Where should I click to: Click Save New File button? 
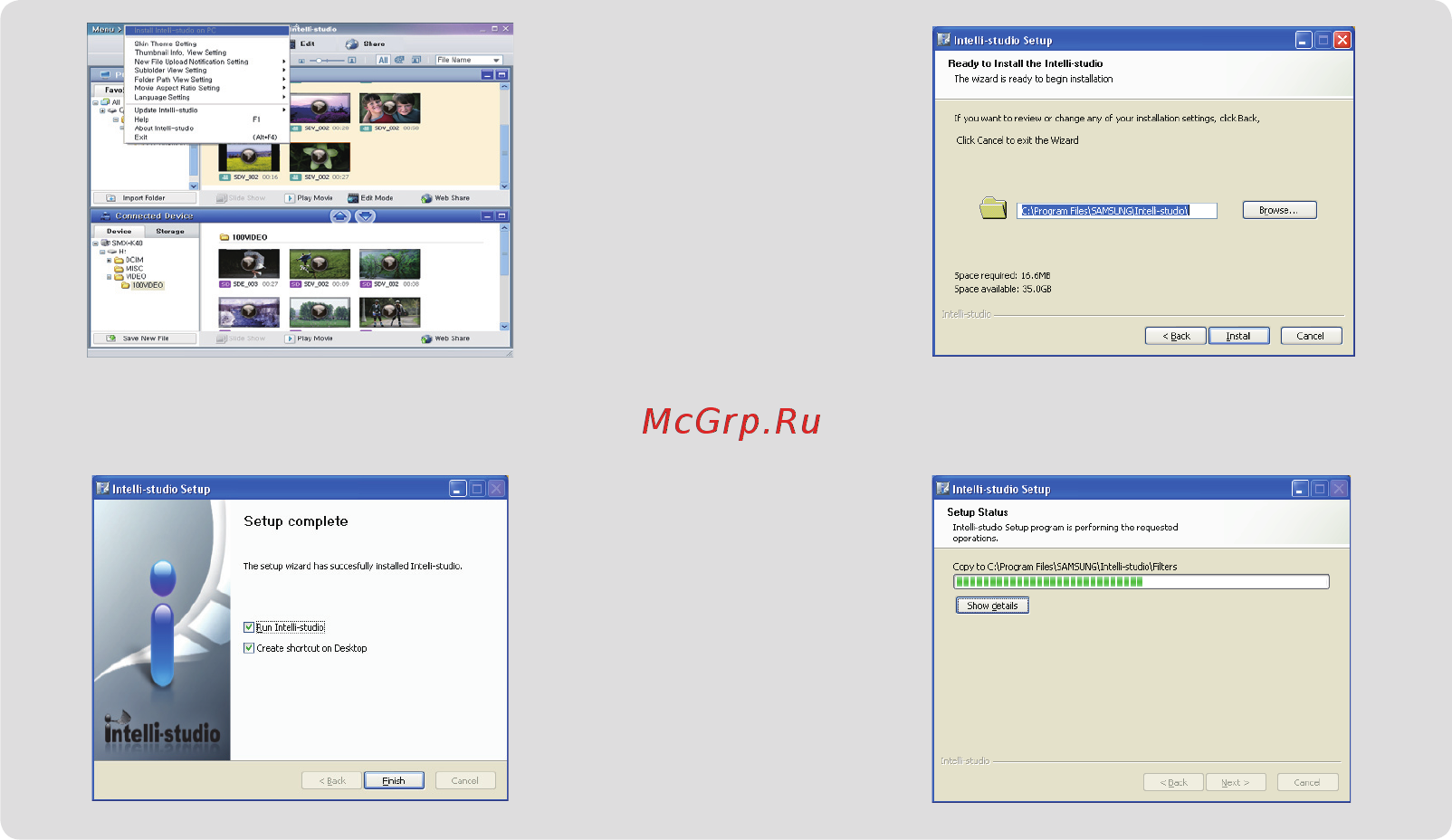click(x=145, y=339)
